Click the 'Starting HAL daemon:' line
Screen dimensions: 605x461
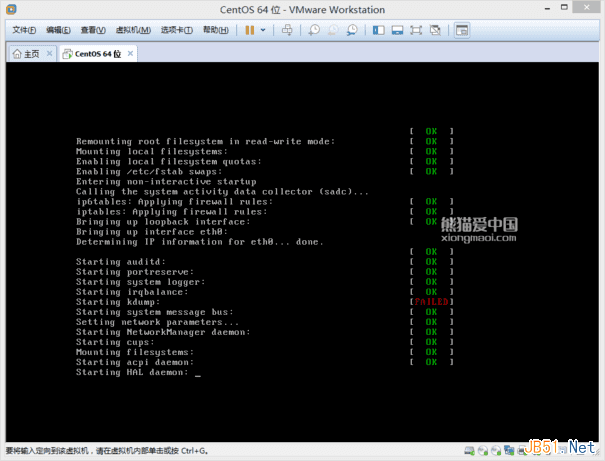132,372
